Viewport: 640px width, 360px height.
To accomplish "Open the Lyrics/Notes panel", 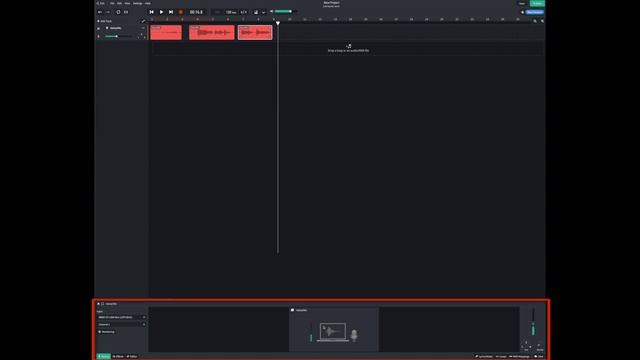I will point(484,356).
